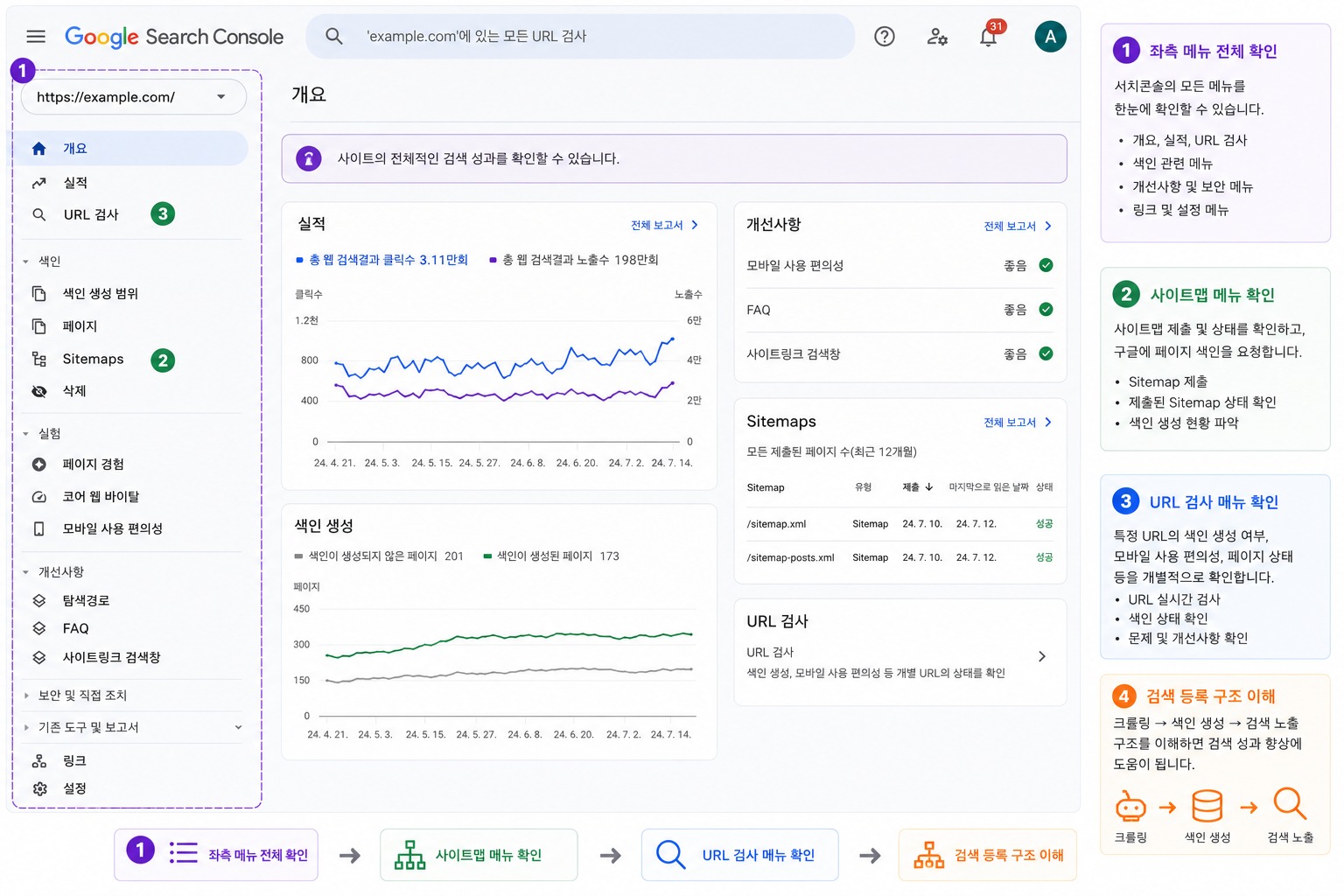Open the account avatar A

pyautogui.click(x=1050, y=36)
